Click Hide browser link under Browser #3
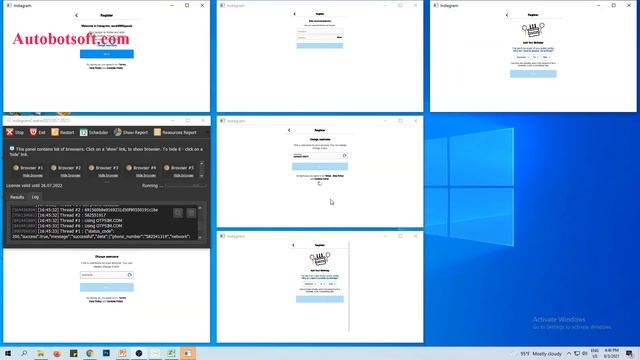Viewport: 640px width, 360px height. (x=108, y=176)
